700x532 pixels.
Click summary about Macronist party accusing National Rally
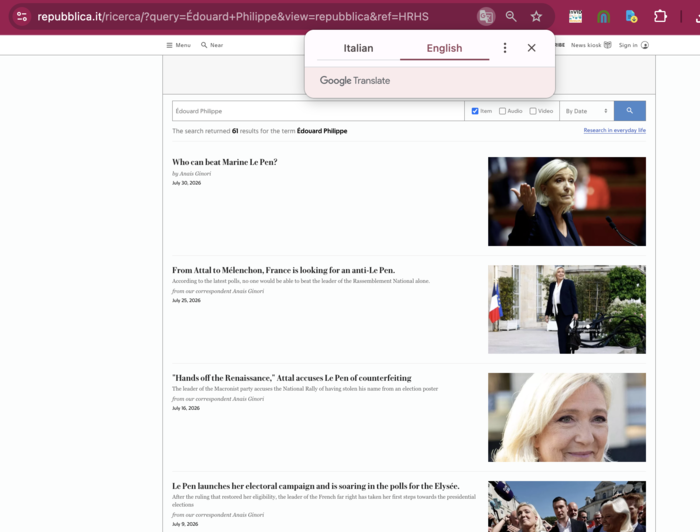coord(305,389)
